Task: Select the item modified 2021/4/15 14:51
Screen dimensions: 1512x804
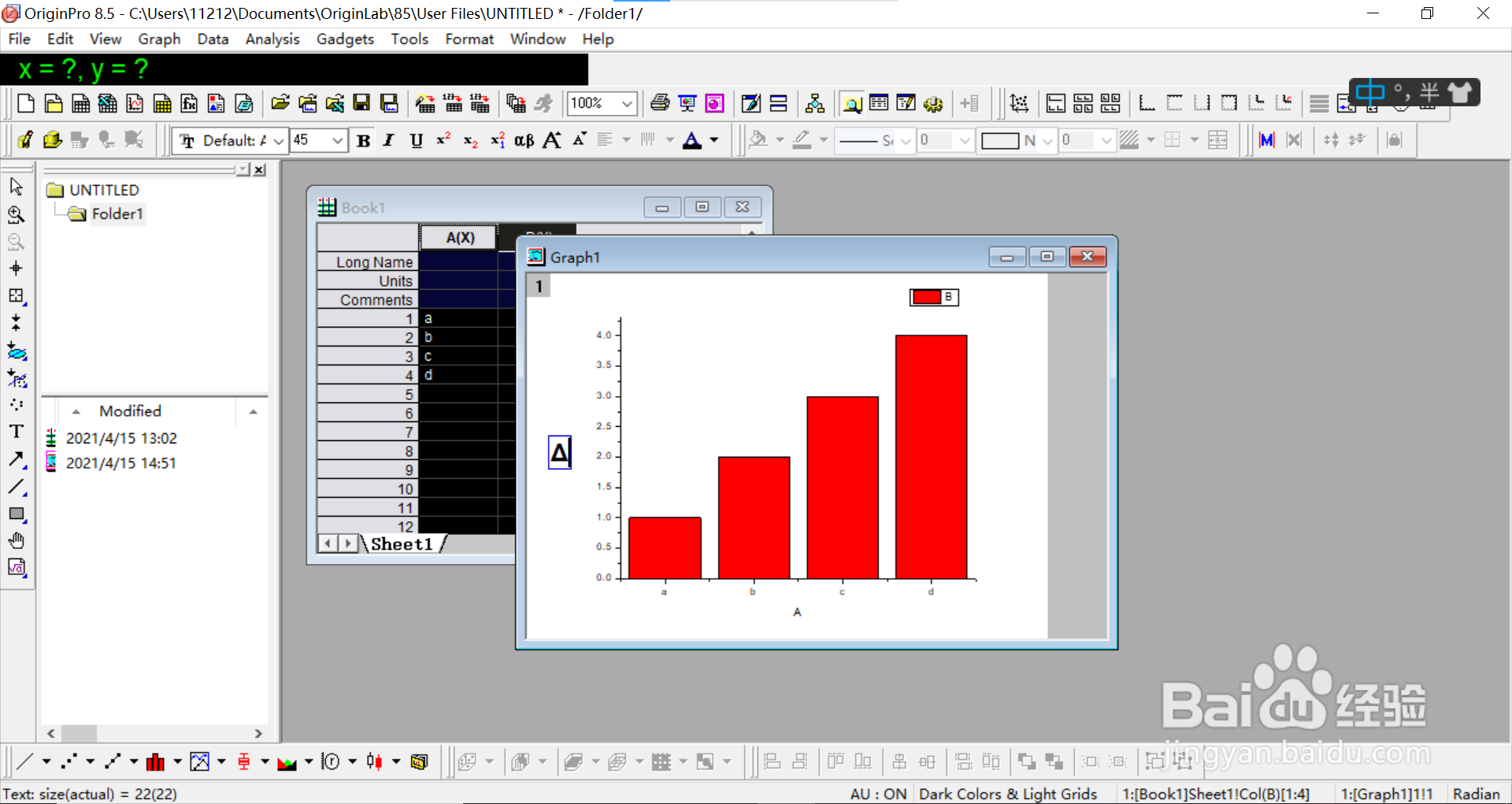Action: (120, 463)
